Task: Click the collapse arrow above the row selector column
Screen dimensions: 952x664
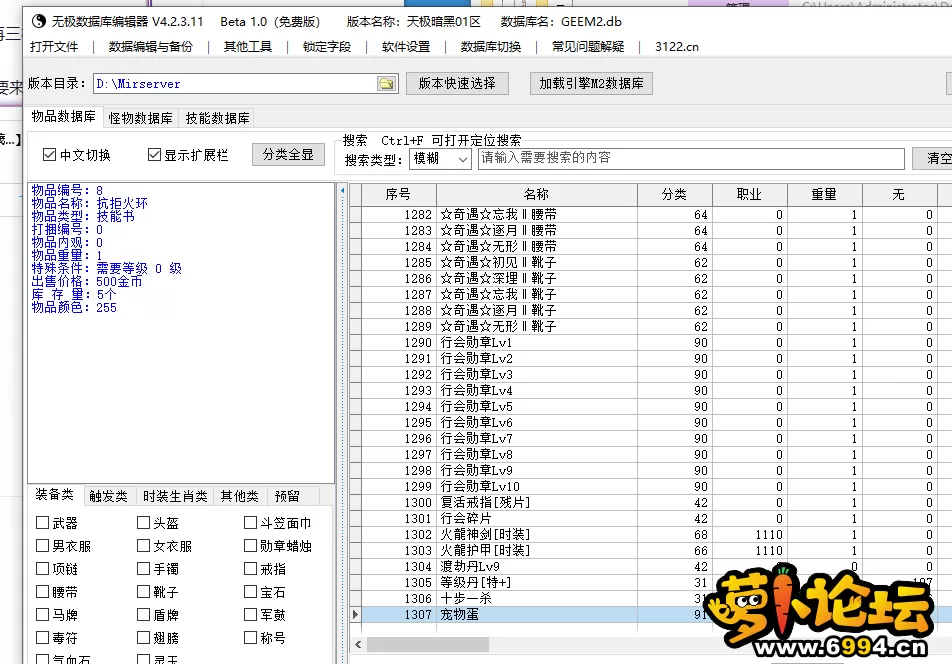Action: click(x=342, y=189)
